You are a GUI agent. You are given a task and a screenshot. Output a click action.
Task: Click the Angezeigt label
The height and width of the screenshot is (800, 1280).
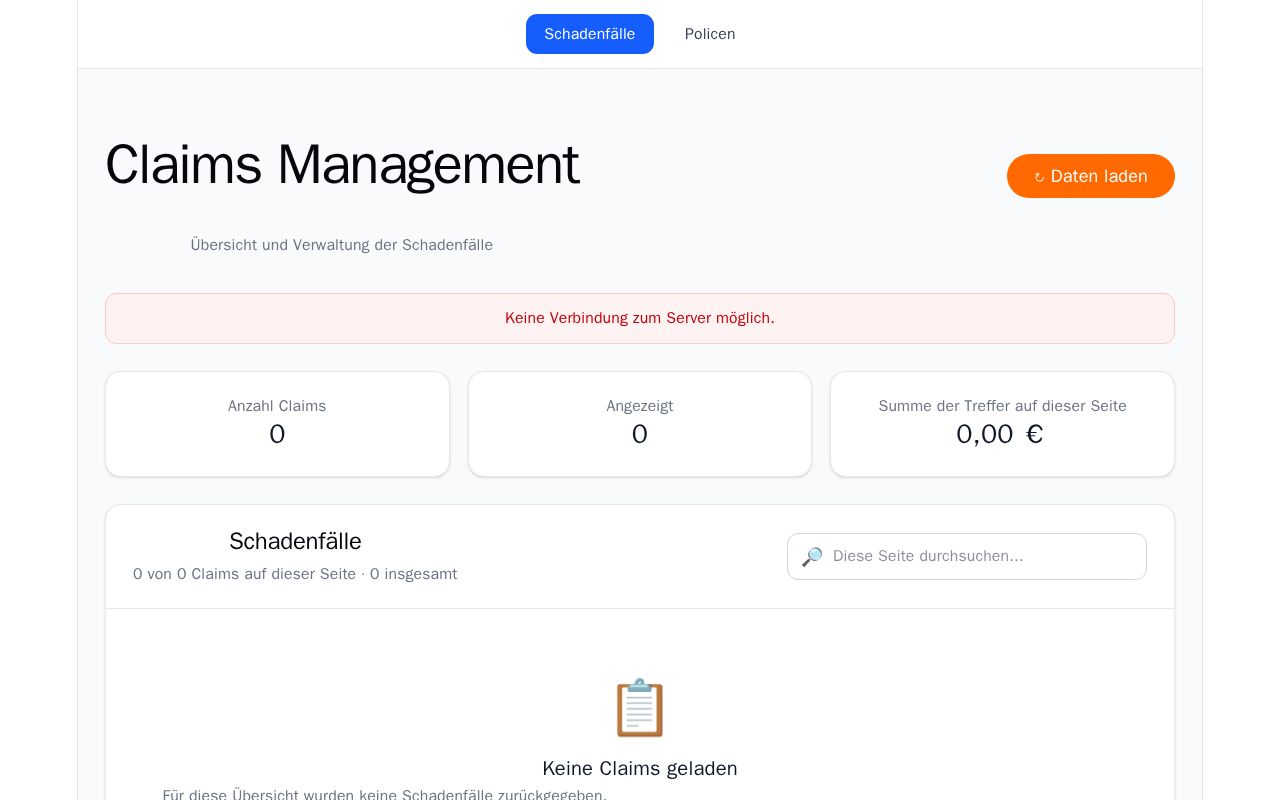[x=640, y=406]
